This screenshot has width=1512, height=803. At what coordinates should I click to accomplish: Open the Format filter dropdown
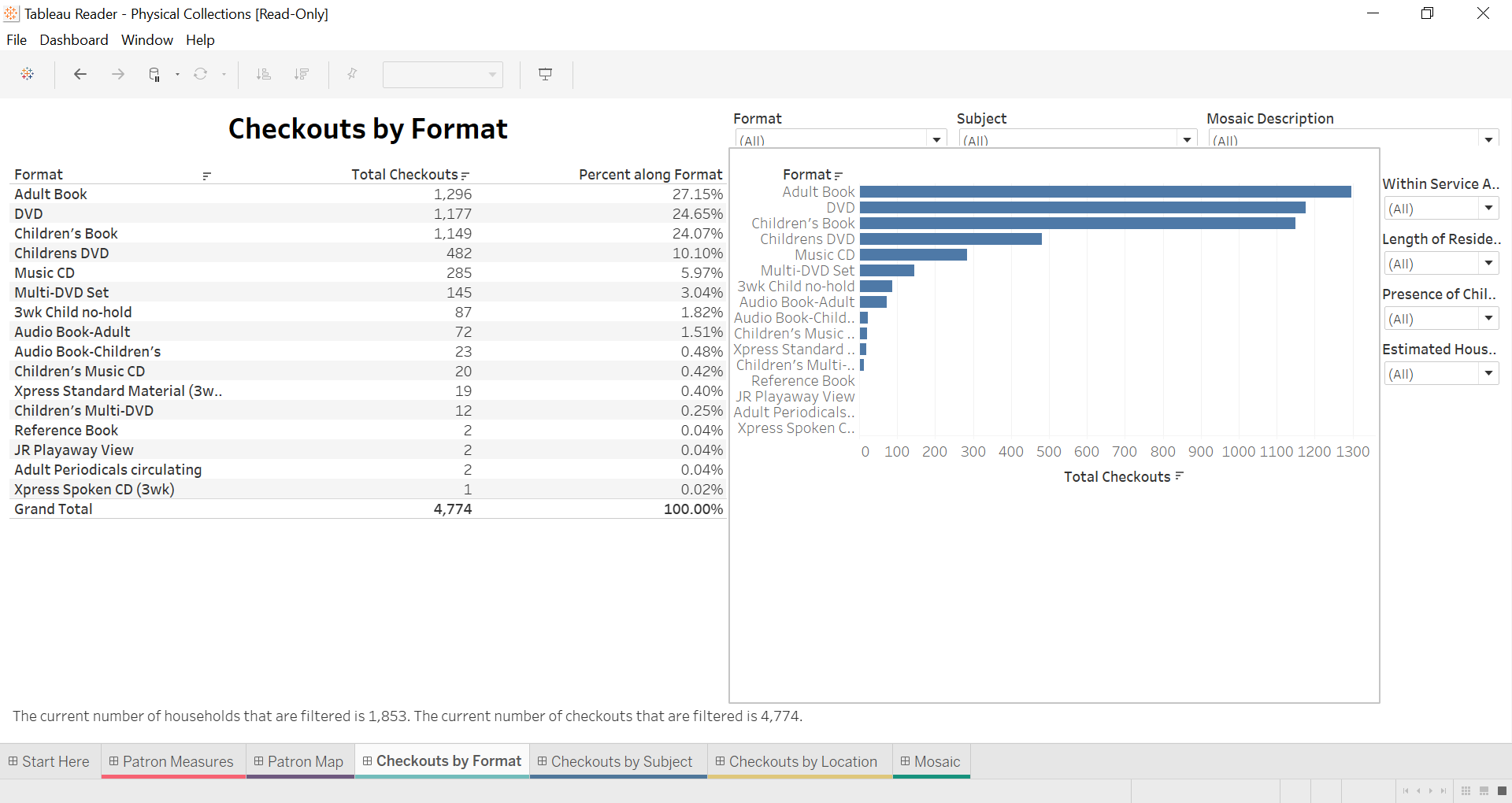pyautogui.click(x=936, y=140)
